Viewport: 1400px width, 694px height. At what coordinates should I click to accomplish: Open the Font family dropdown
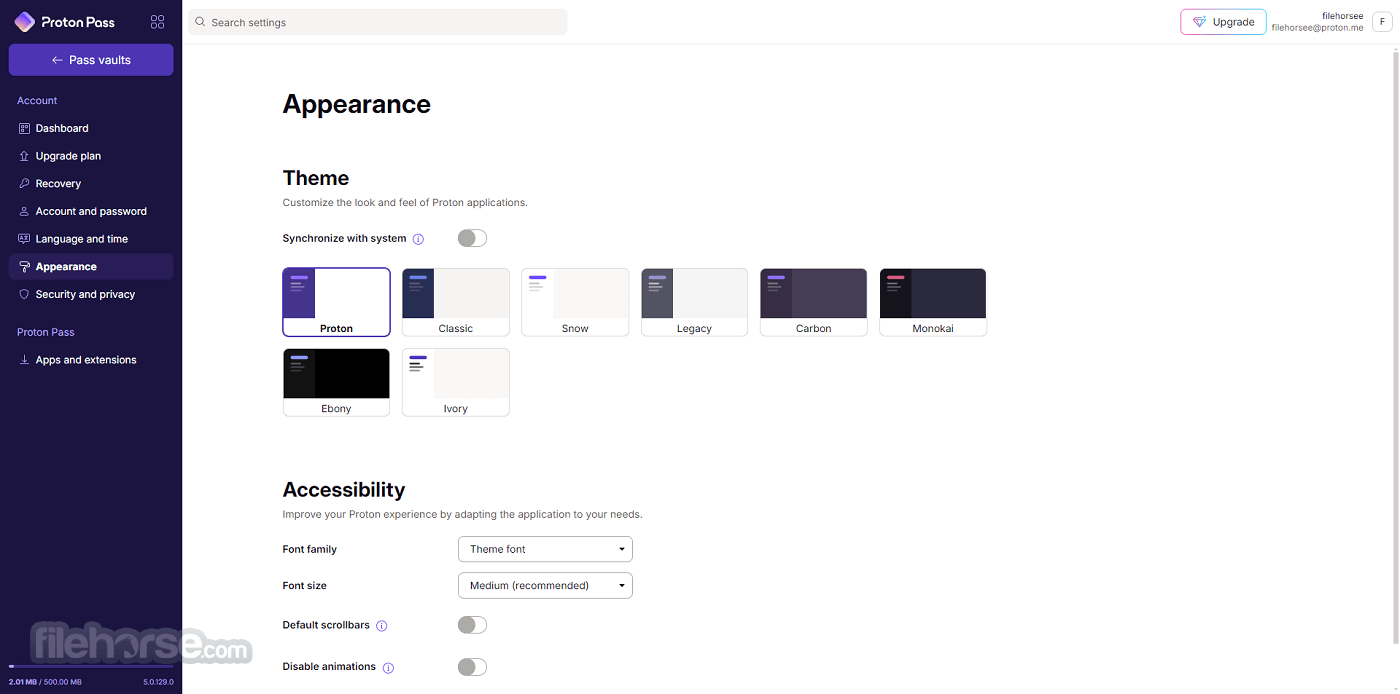coord(545,549)
